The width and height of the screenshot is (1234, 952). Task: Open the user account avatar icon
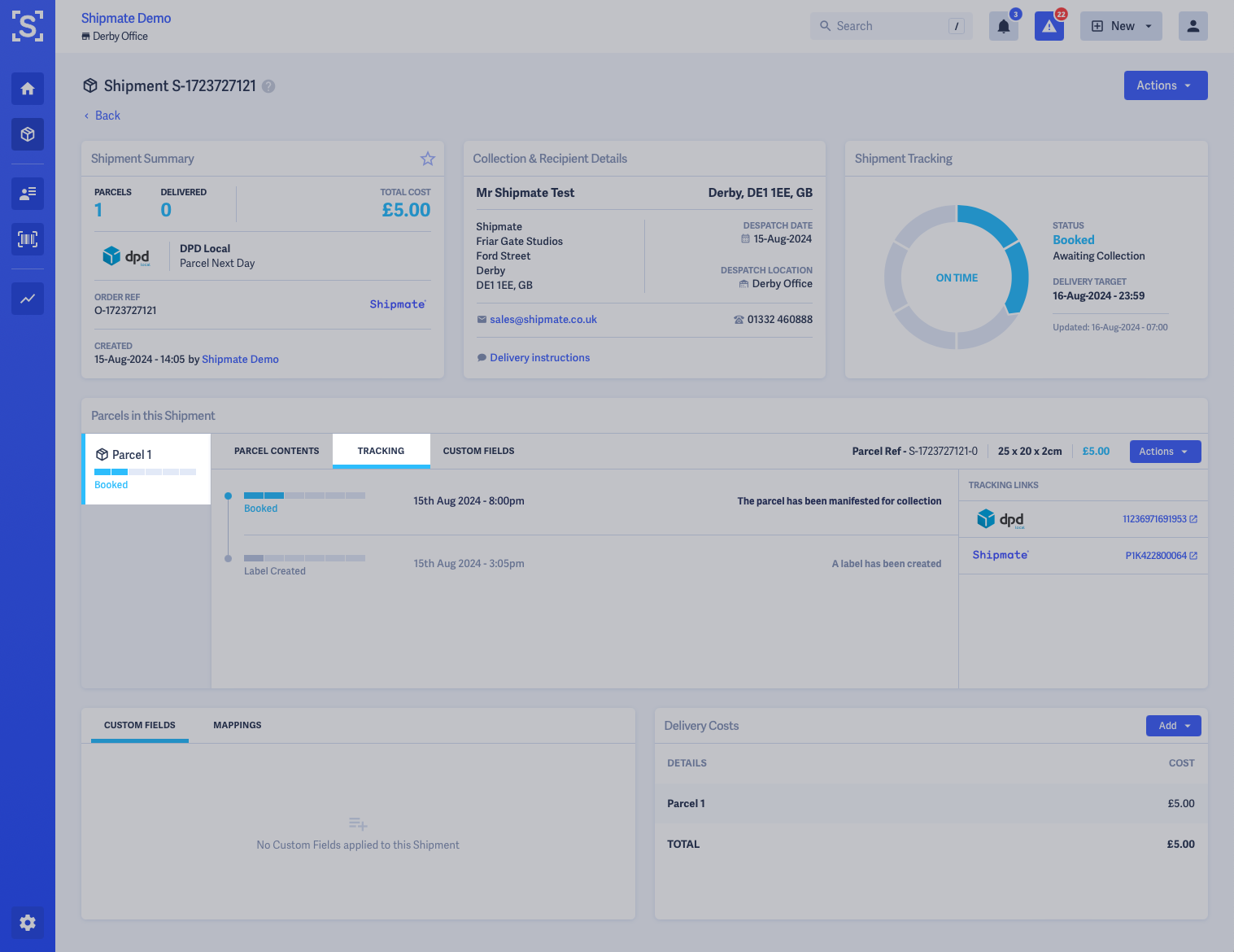click(1193, 26)
